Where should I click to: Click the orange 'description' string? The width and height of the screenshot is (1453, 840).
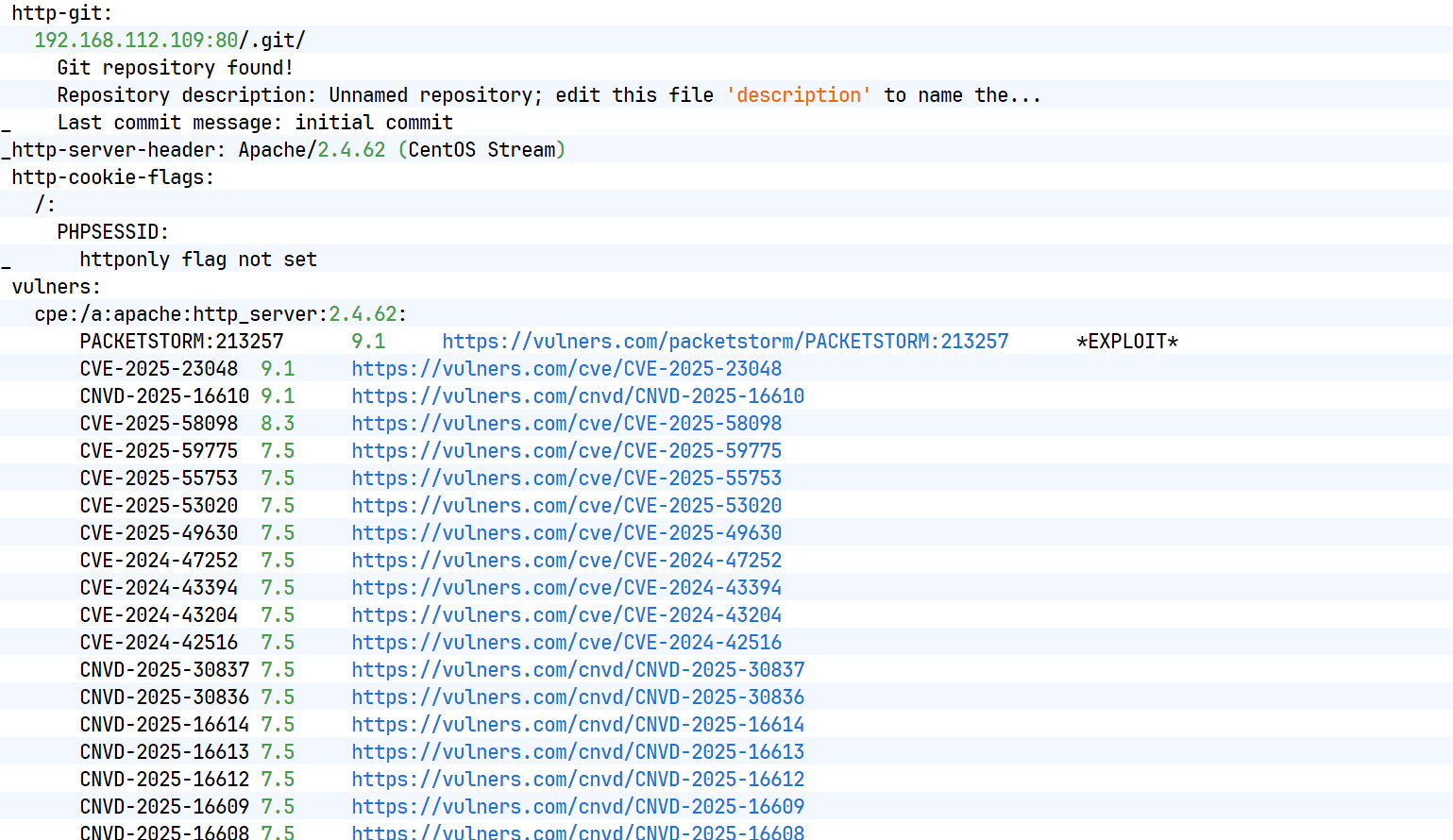click(x=798, y=95)
